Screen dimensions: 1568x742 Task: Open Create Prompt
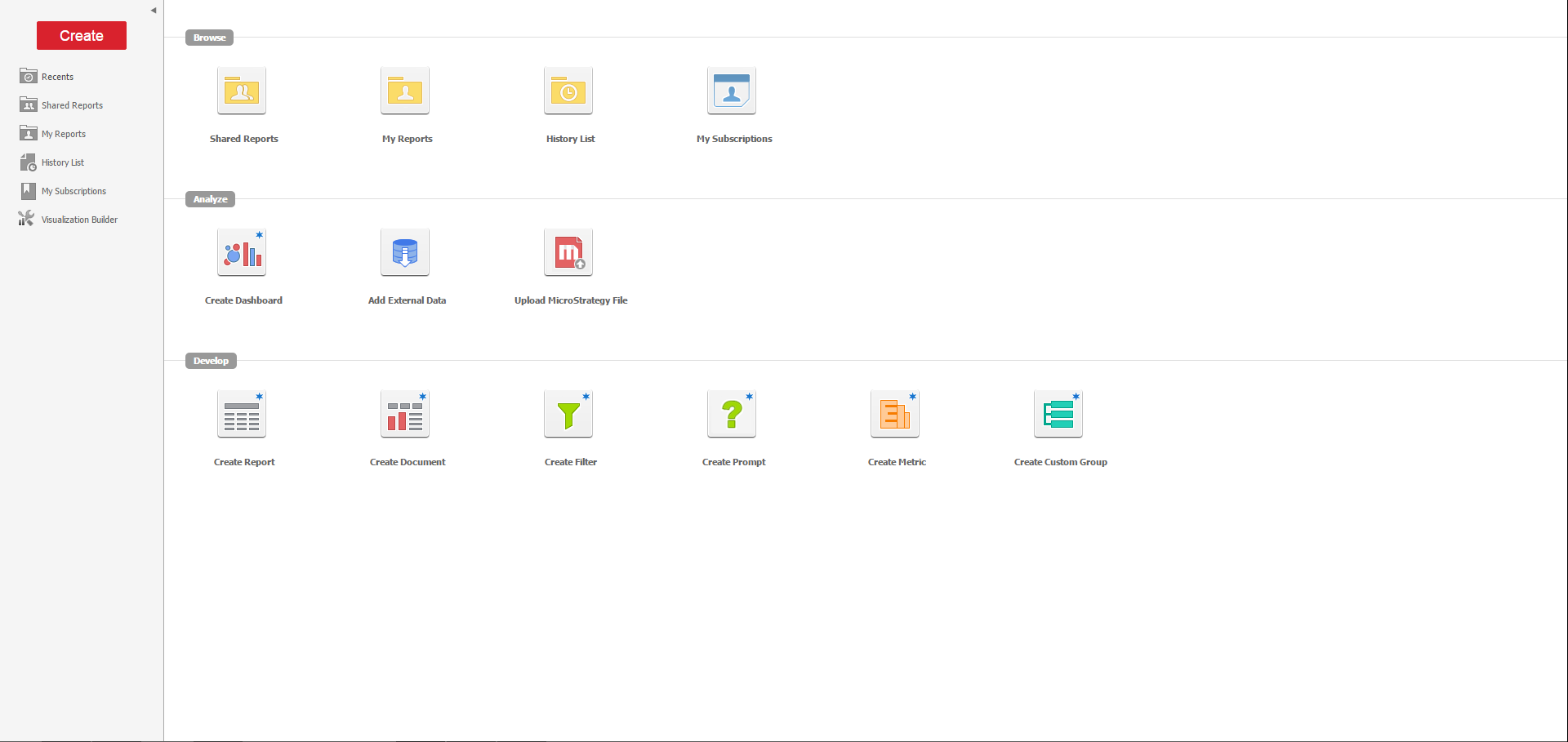coord(732,413)
